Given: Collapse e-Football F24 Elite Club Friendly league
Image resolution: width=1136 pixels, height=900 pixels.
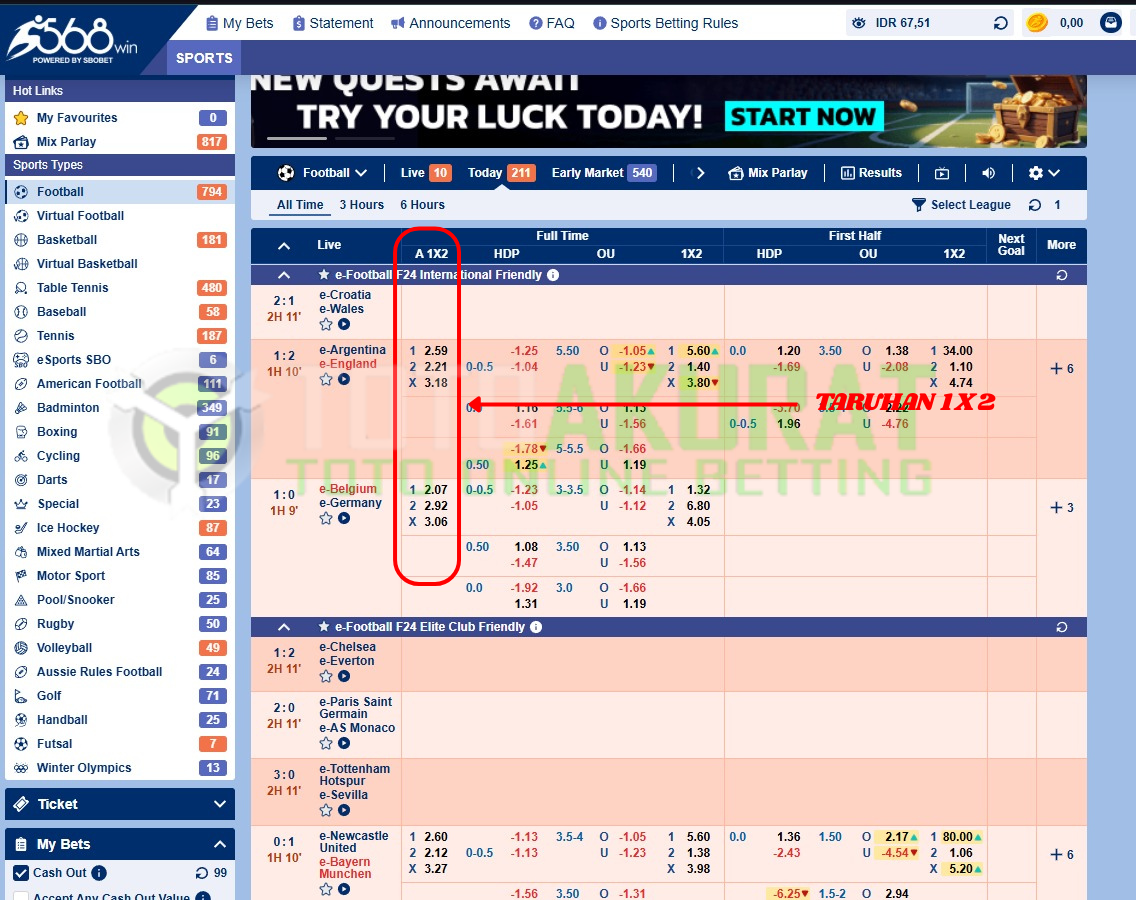Looking at the screenshot, I should click(x=284, y=627).
